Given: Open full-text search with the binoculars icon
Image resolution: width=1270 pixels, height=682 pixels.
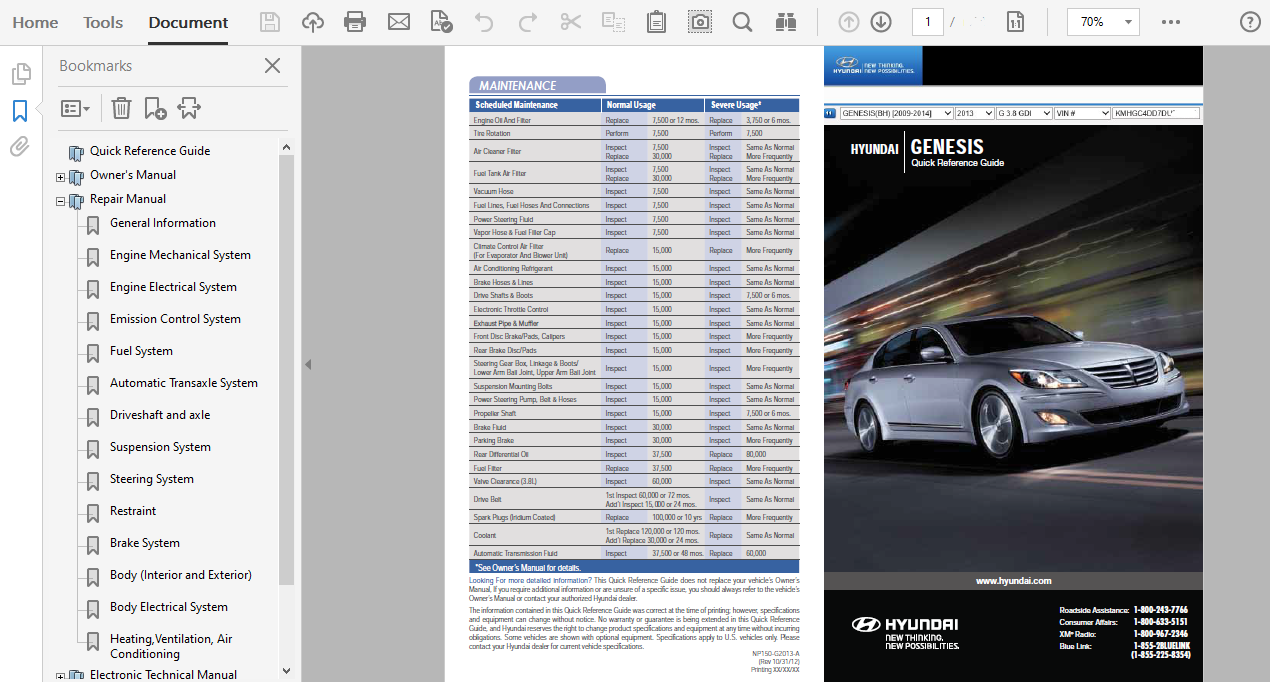Looking at the screenshot, I should pyautogui.click(x=786, y=20).
